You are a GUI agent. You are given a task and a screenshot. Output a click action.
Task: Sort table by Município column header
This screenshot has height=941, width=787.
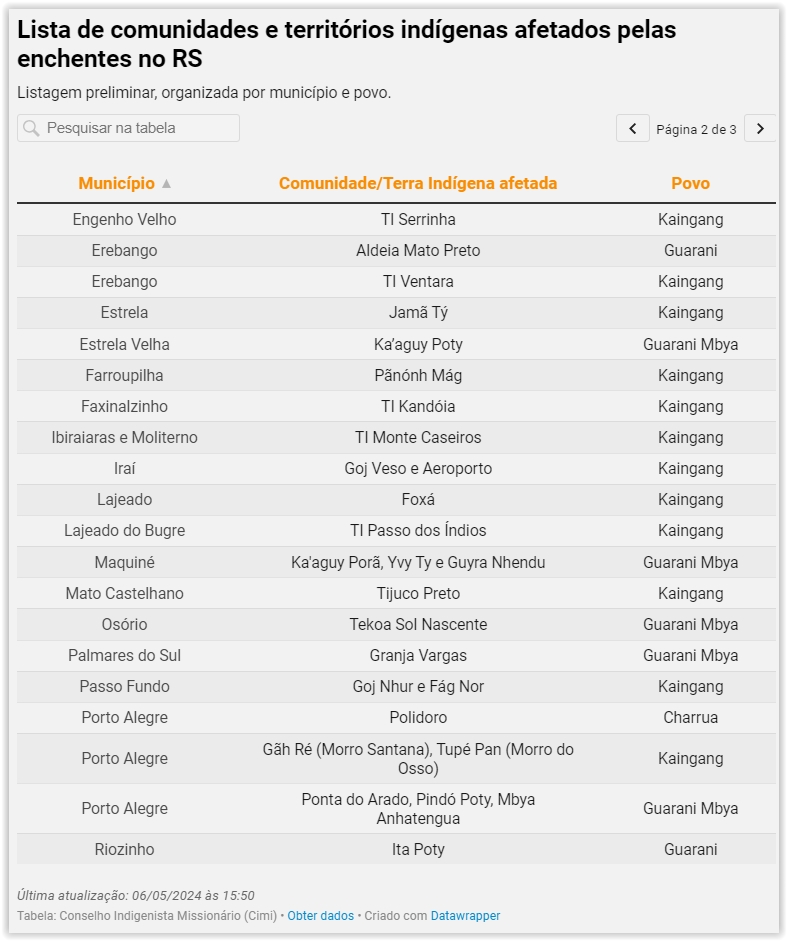(x=117, y=183)
